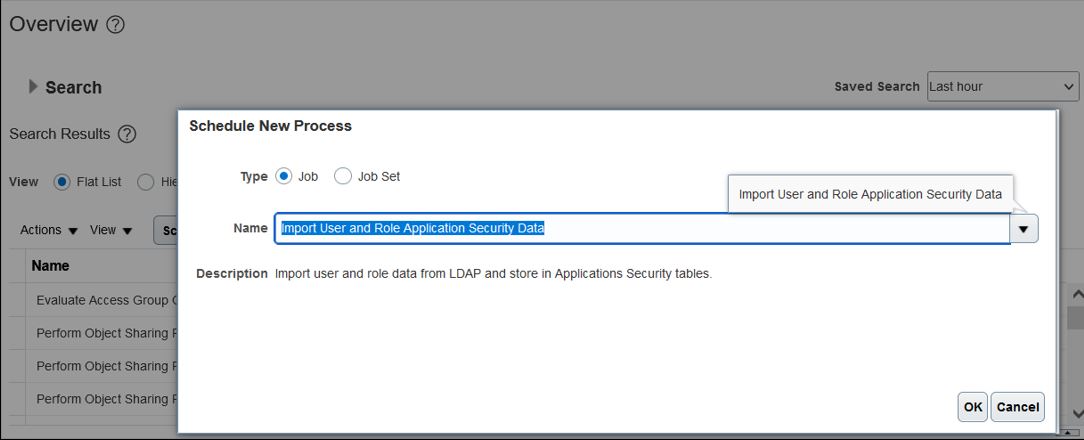1084x440 pixels.
Task: Open the Name dropdown arrow button
Action: coord(1024,228)
